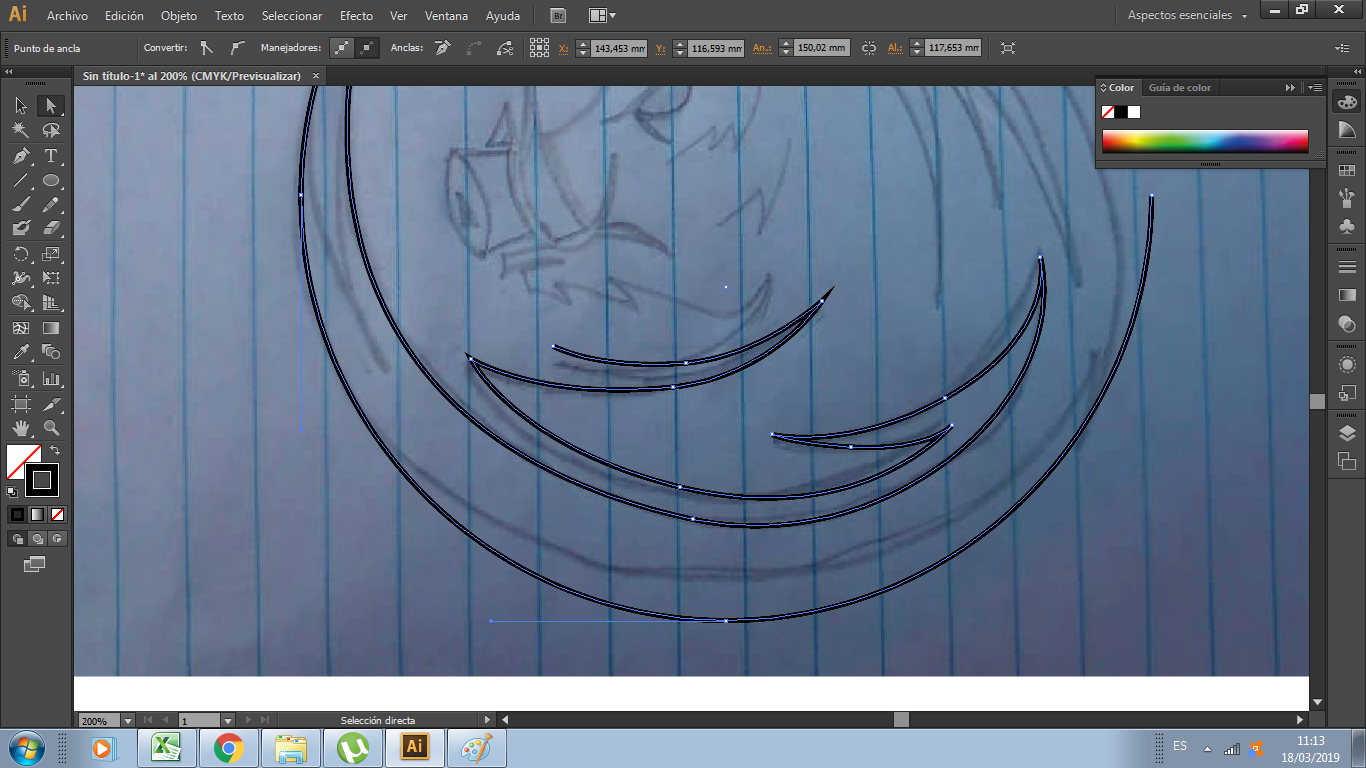Image resolution: width=1366 pixels, height=768 pixels.
Task: Pick the Scale tool
Action: coord(51,254)
